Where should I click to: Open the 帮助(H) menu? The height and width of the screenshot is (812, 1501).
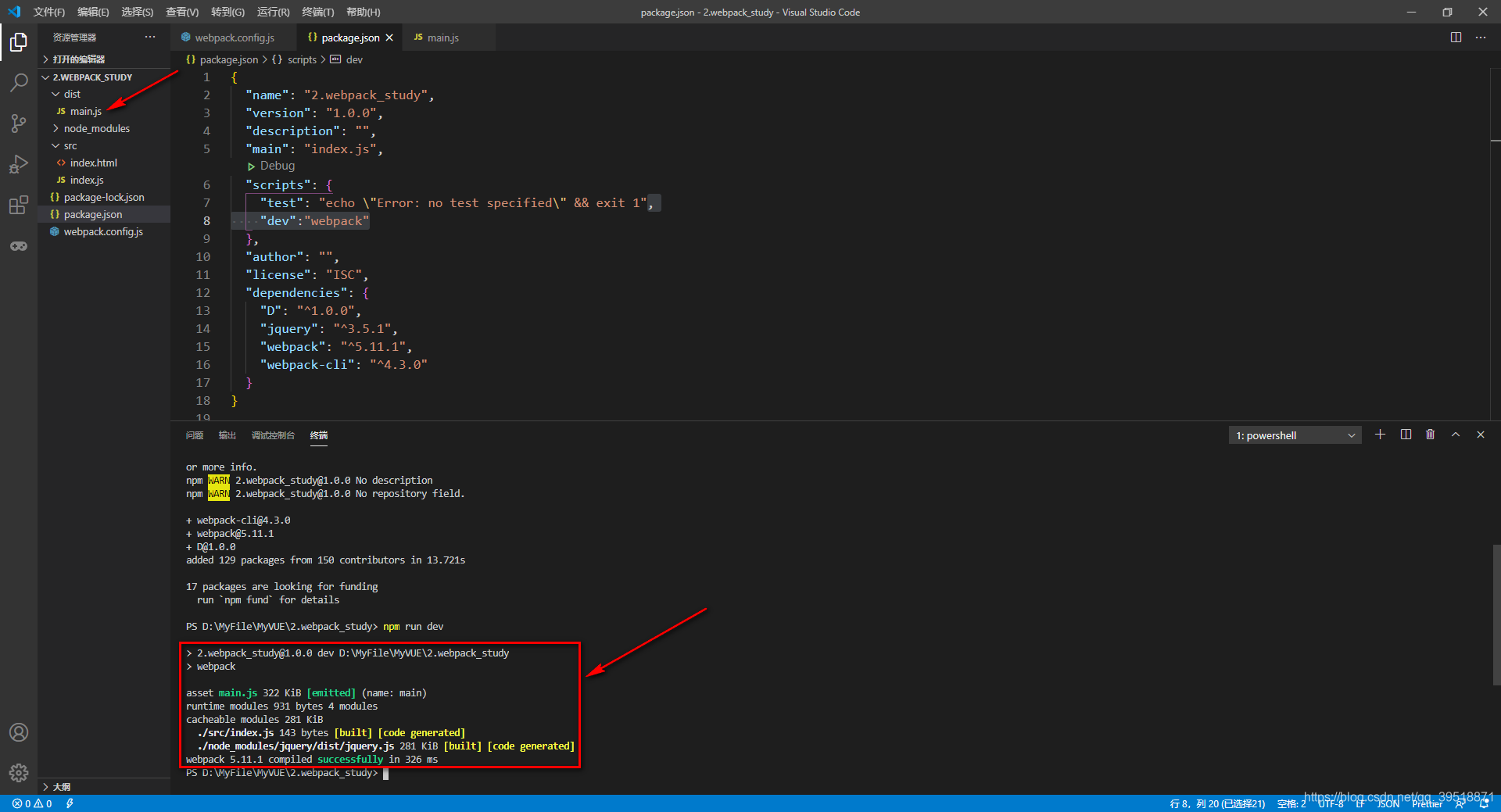(364, 12)
